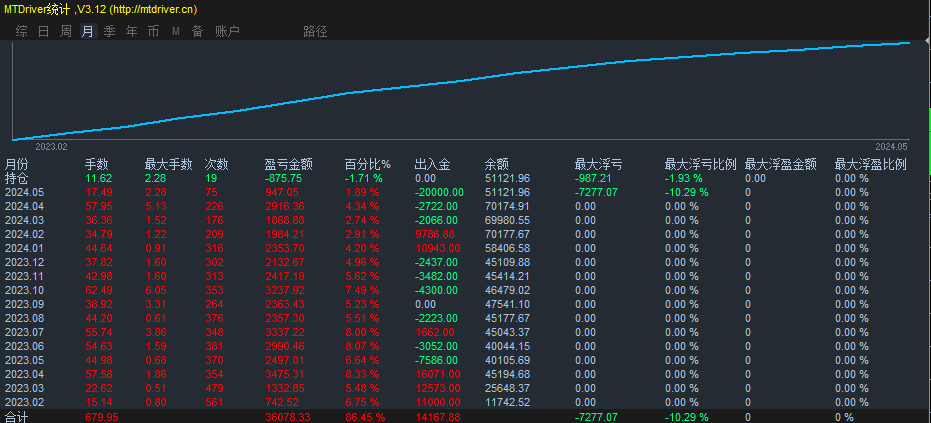Click the 盈亏金额 column header
The width and height of the screenshot is (931, 423).
(x=289, y=165)
